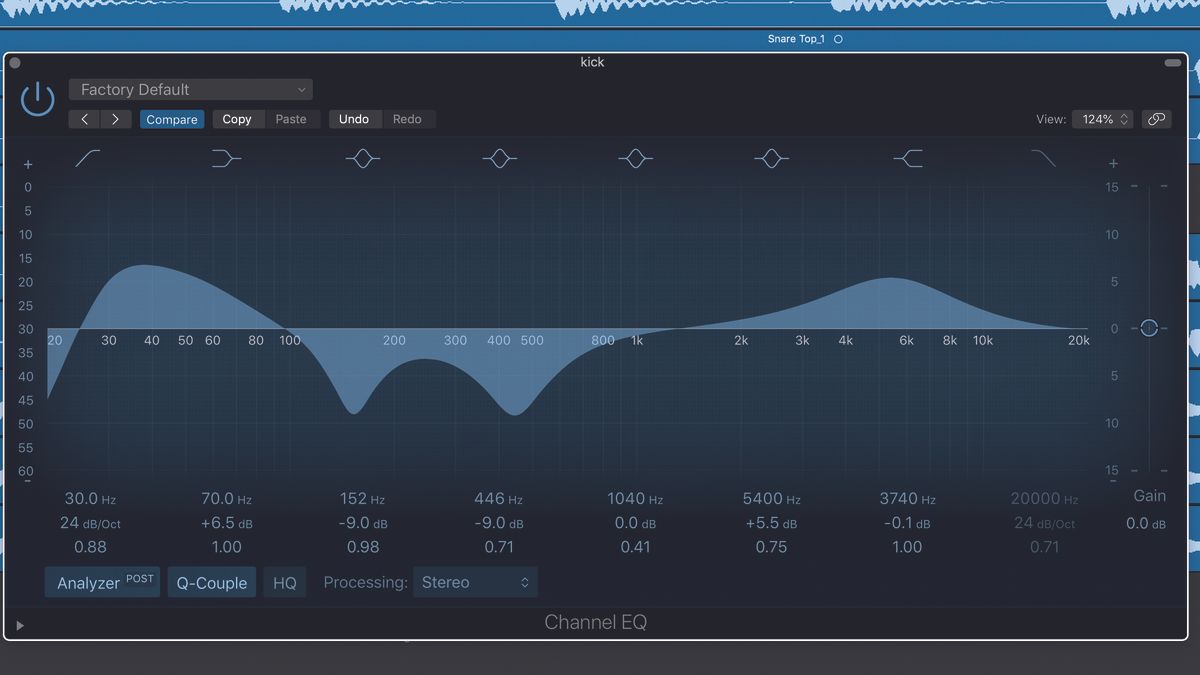The image size is (1200, 675).
Task: Open the Processing Stereo dropdown
Action: [x=475, y=582]
